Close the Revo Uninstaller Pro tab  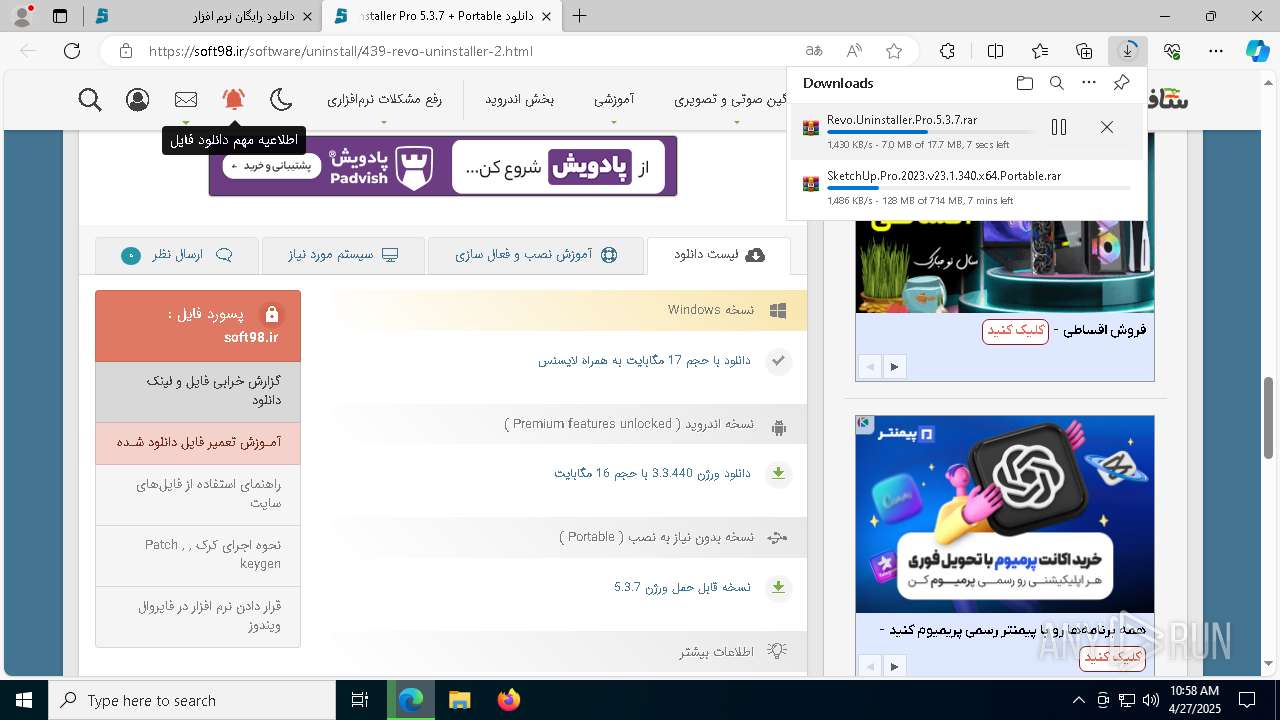pos(547,17)
